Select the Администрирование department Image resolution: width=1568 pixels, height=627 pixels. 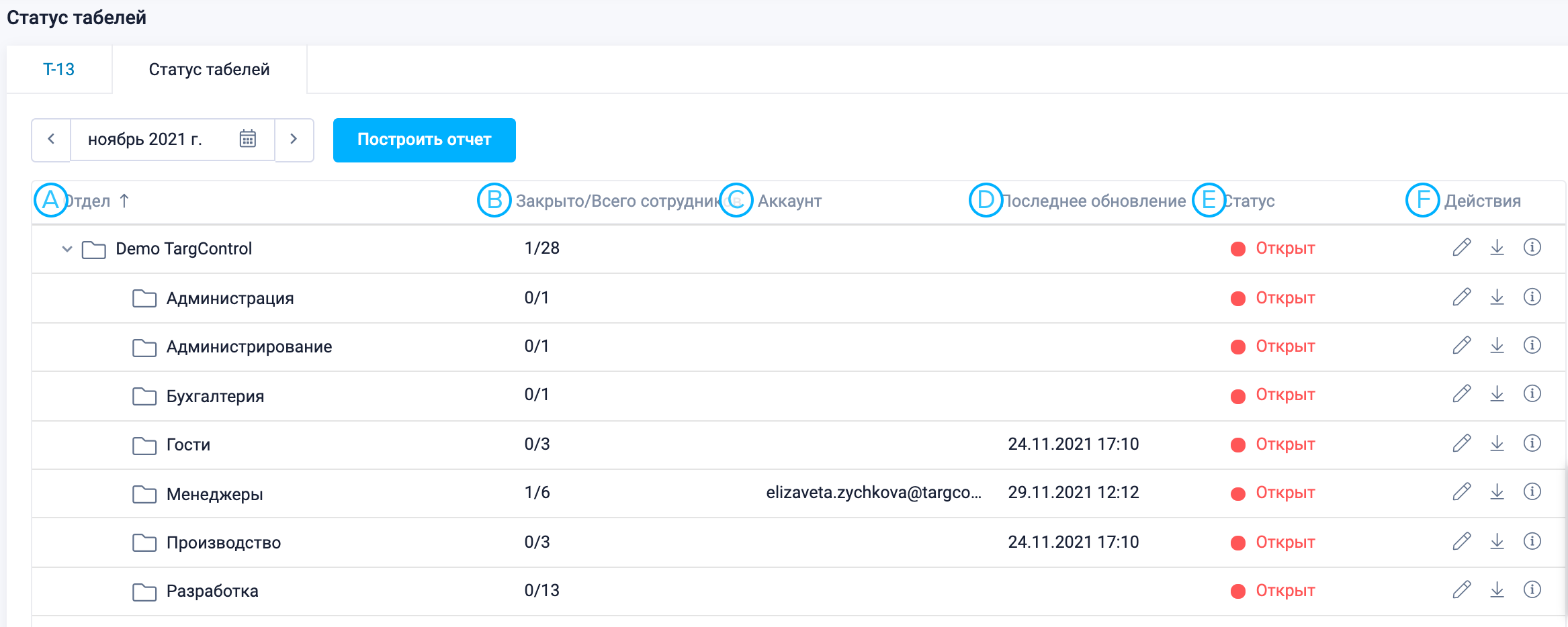tap(249, 346)
